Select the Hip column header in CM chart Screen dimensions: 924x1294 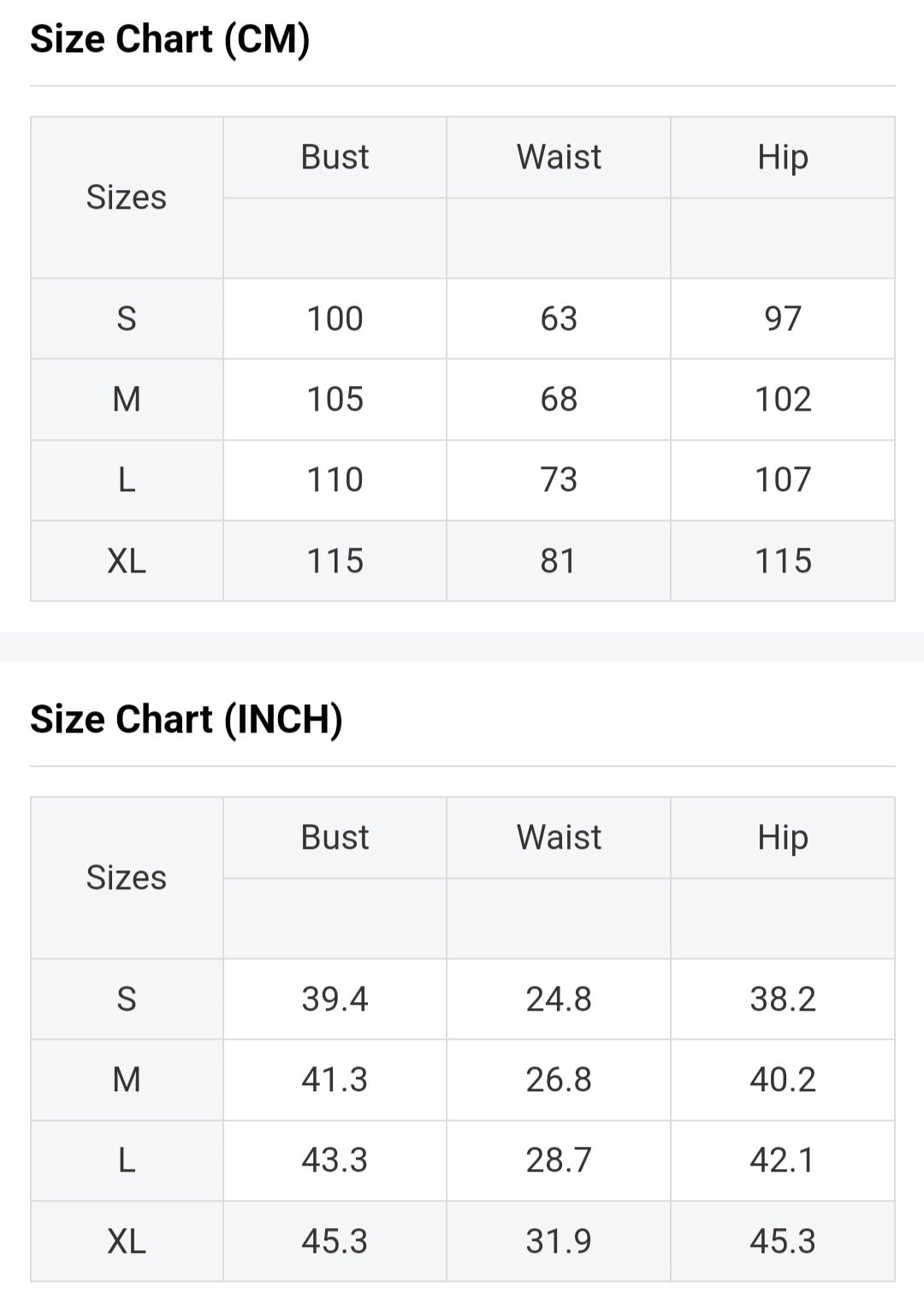[x=782, y=157]
